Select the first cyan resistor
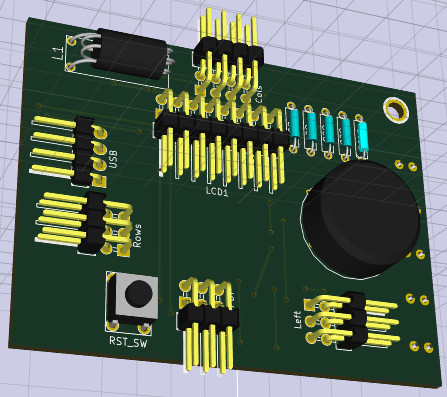447x397 pixels. 294,127
